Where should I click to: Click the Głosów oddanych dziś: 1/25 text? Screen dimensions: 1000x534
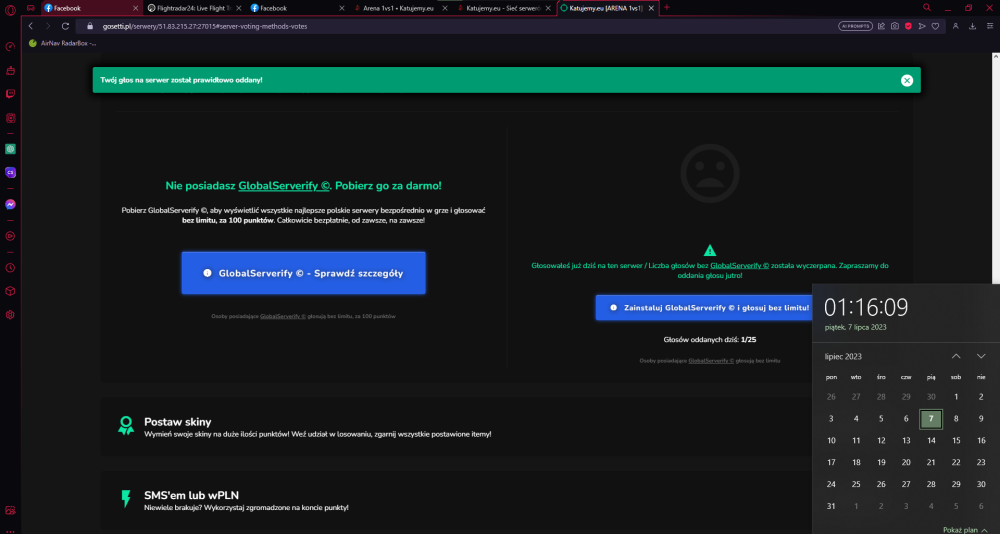pos(710,340)
